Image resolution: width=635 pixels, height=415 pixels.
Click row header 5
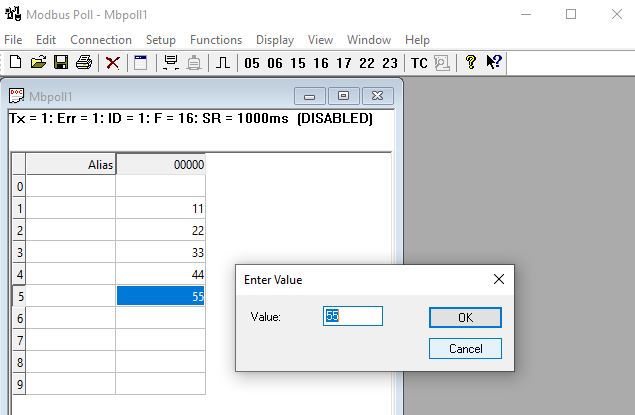[x=19, y=296]
